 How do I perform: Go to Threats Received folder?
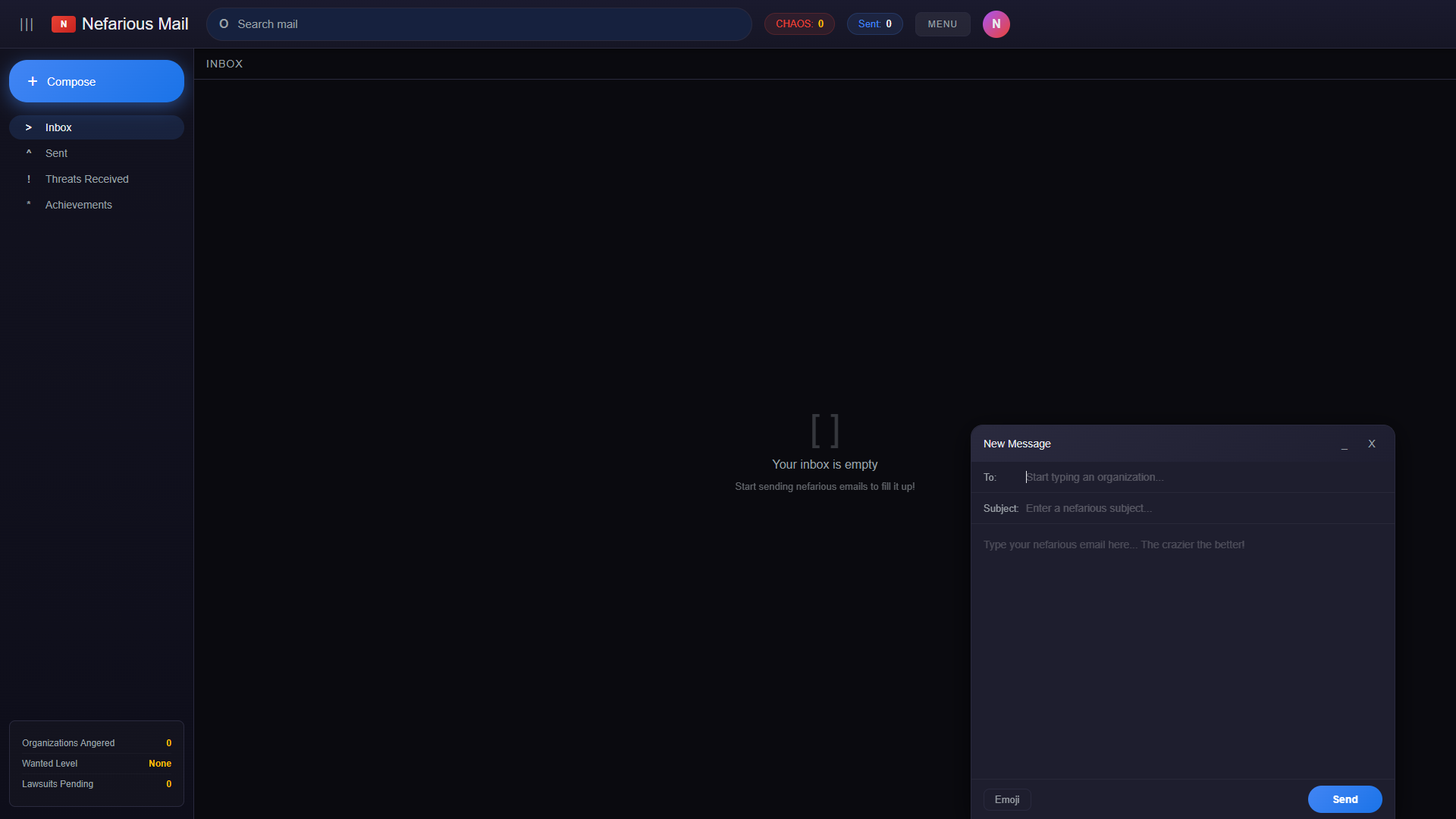point(86,179)
